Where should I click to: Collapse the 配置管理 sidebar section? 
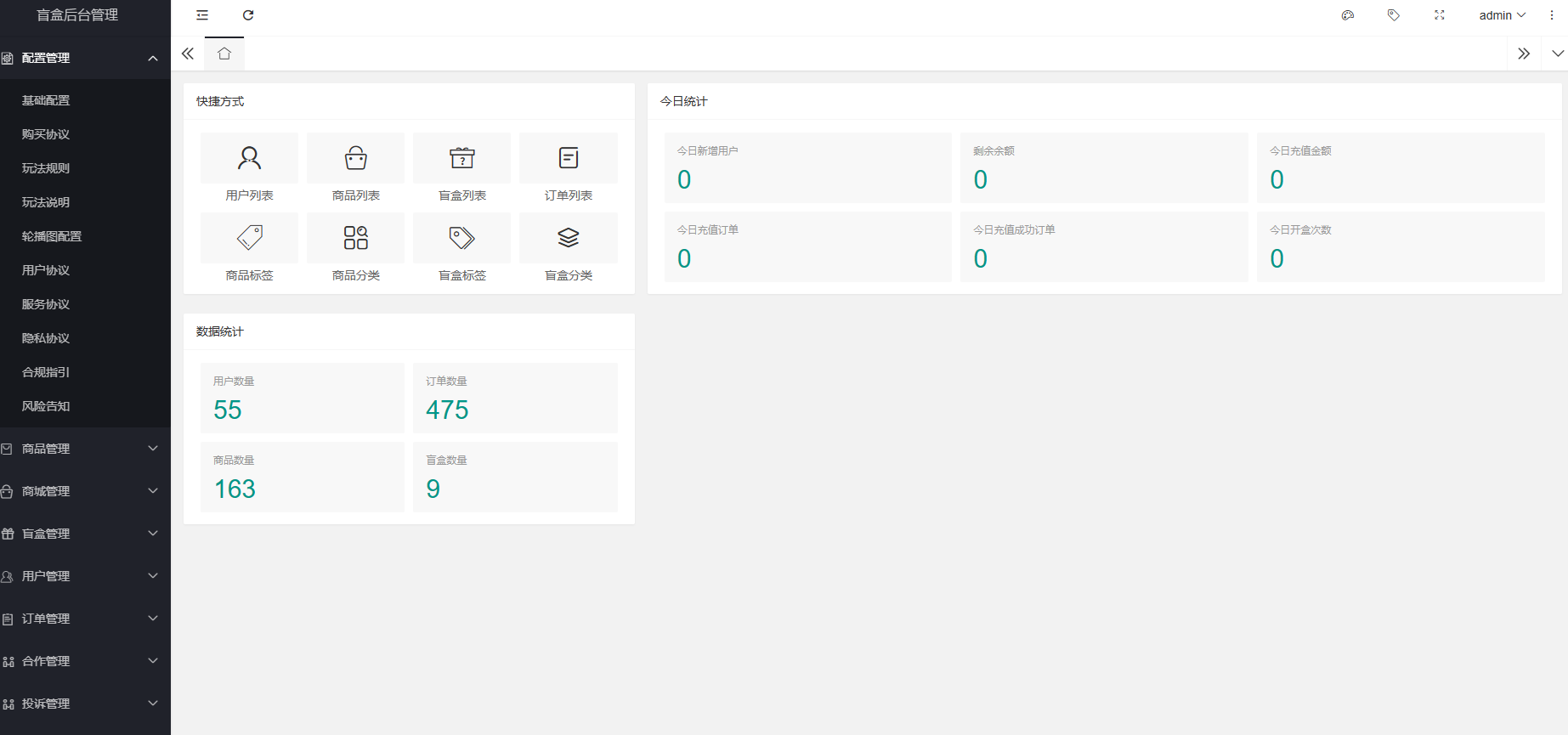pyautogui.click(x=85, y=58)
